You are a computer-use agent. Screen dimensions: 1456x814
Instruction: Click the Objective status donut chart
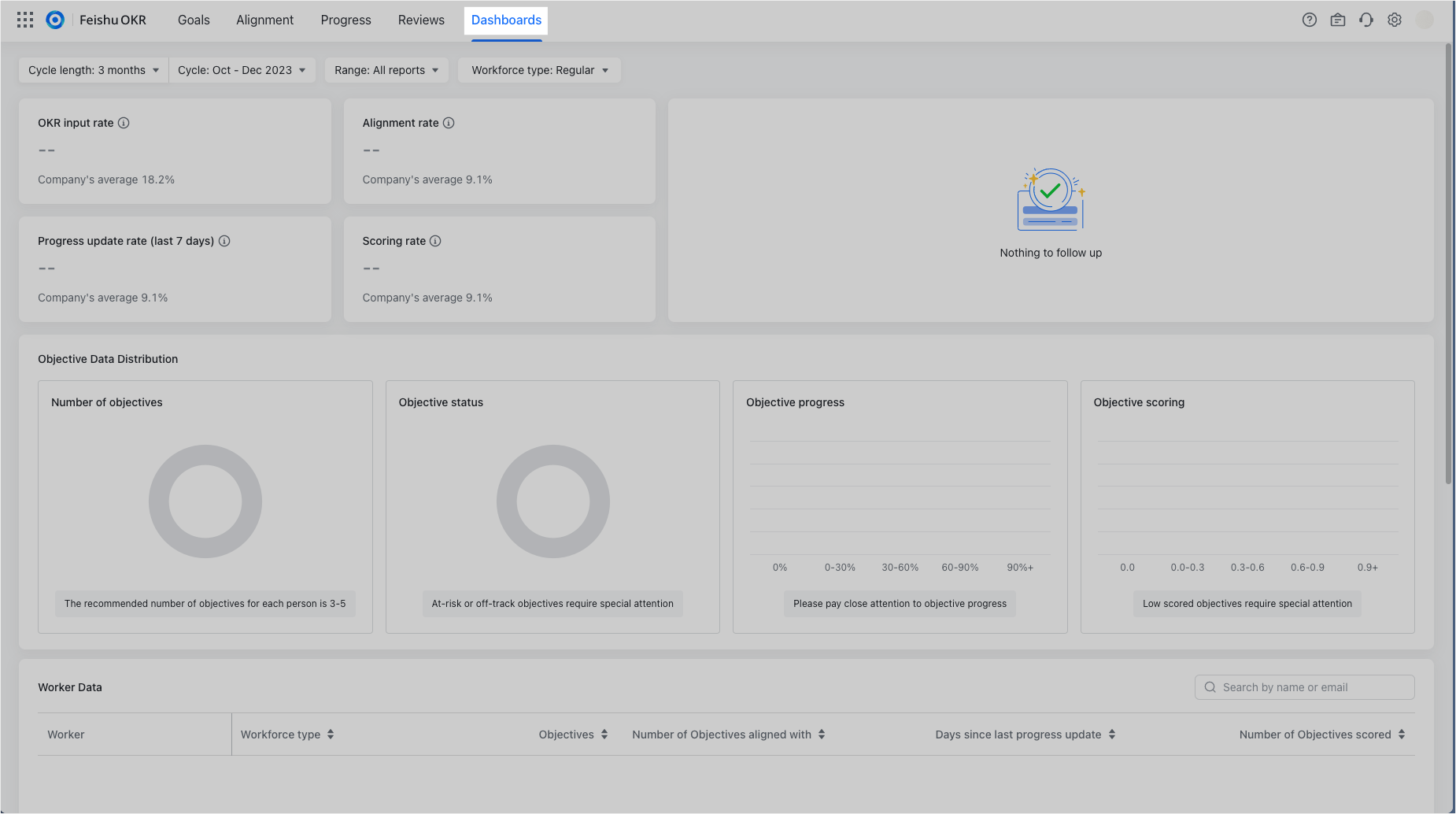[553, 501]
